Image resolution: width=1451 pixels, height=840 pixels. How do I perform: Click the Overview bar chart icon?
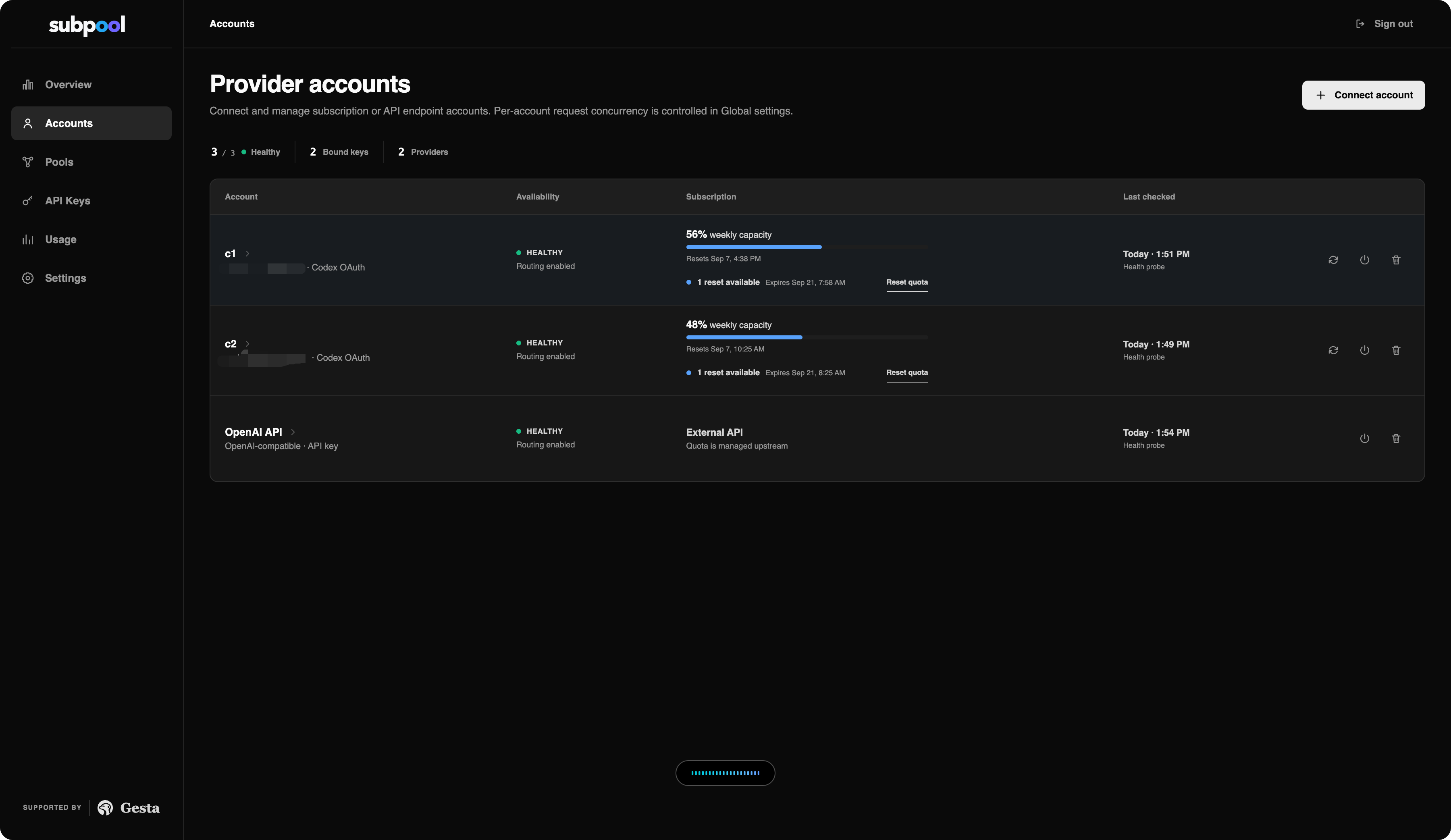coord(28,85)
